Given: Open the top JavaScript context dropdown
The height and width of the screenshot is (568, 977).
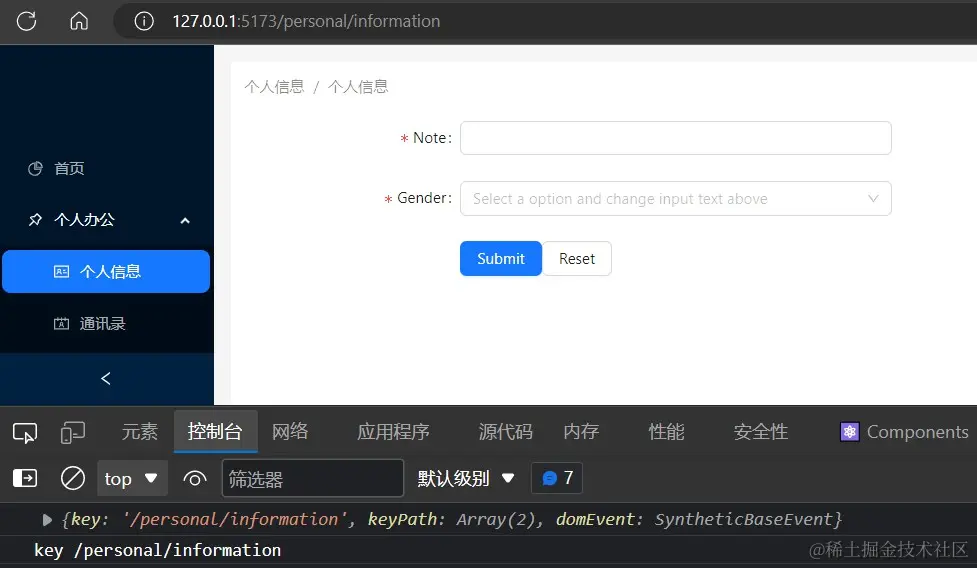Looking at the screenshot, I should point(132,478).
